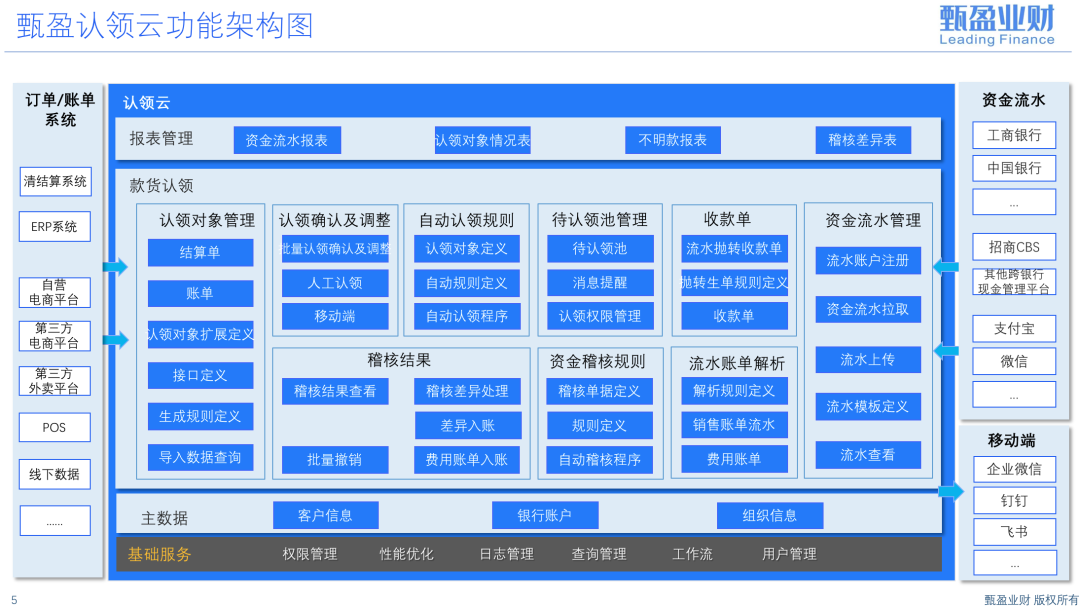Click the blue arrow beside 第三方电商平台
The height and width of the screenshot is (608, 1080).
[x=116, y=340]
